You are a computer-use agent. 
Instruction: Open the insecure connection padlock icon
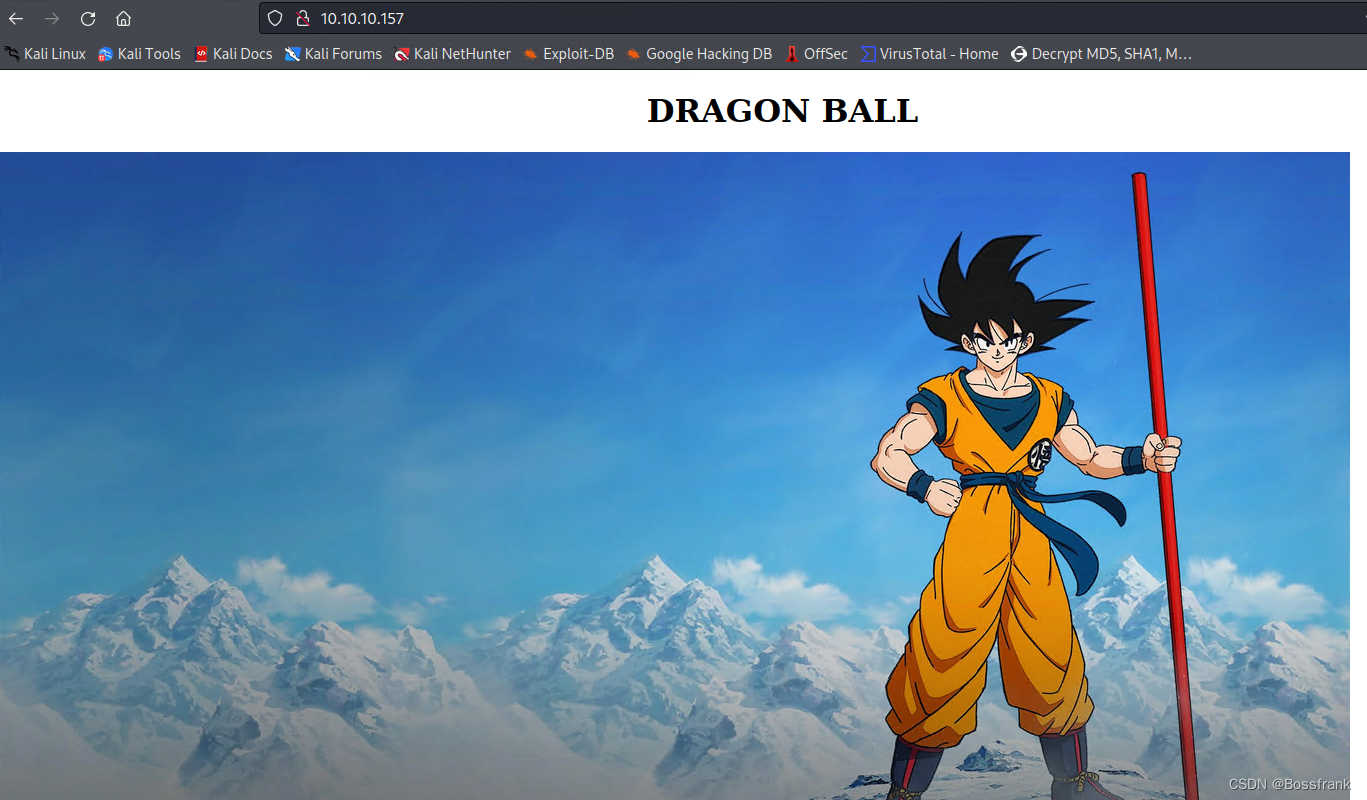(x=303, y=19)
